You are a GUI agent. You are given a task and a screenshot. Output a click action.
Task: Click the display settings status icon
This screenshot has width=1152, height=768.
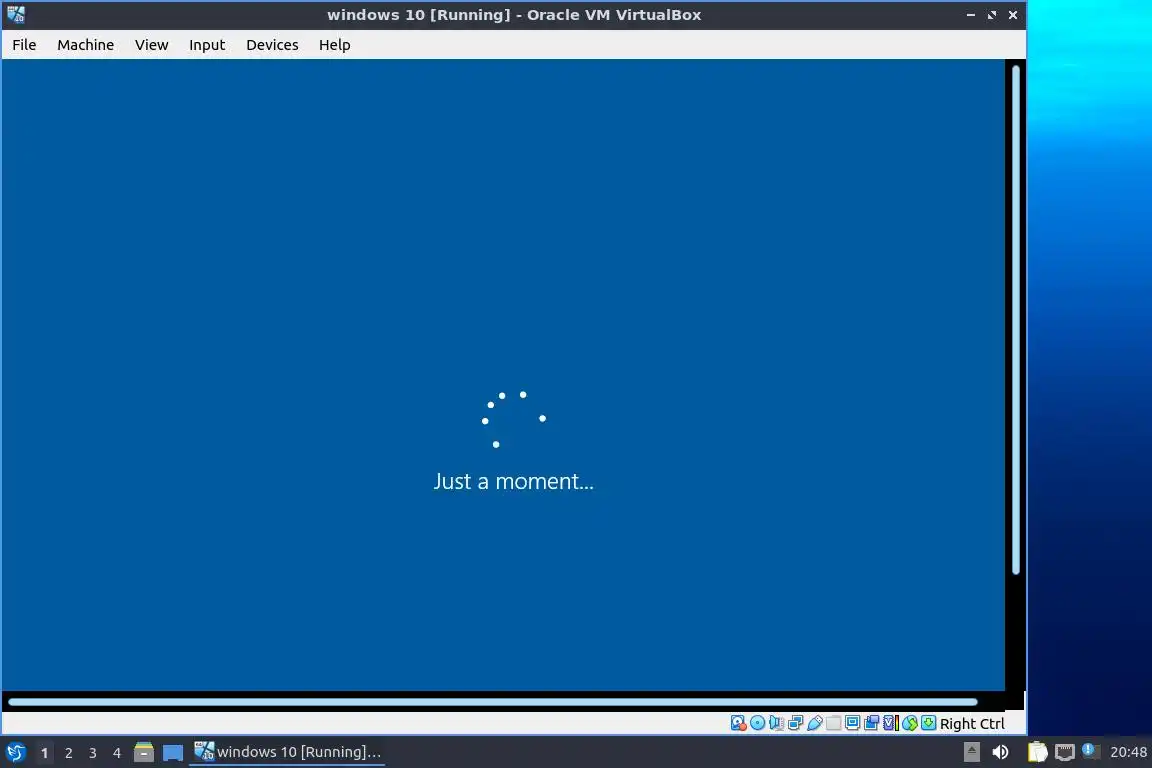coord(852,723)
